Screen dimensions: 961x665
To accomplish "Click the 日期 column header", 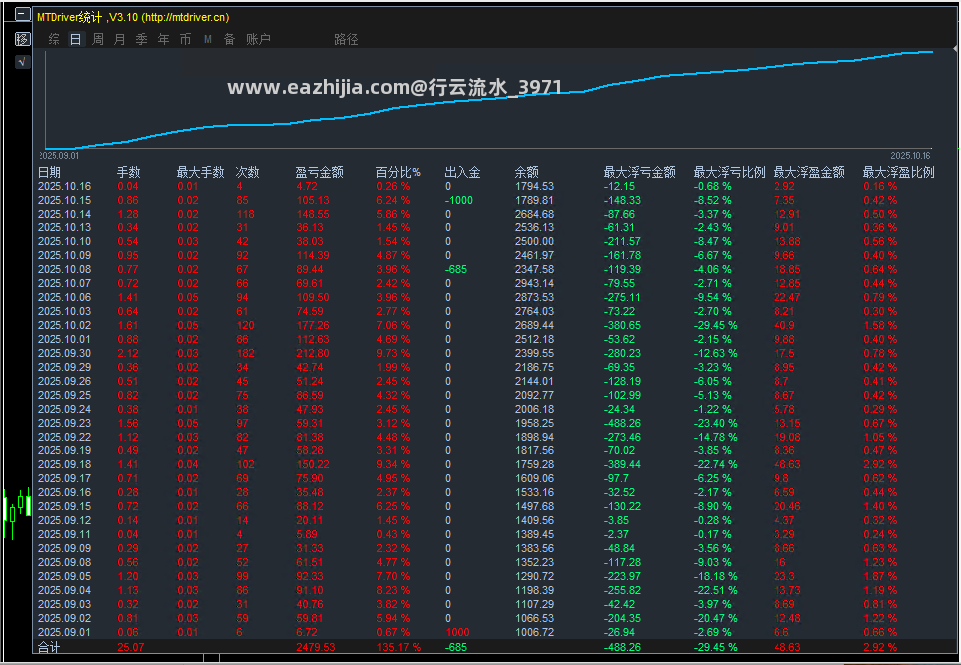I will coord(50,172).
